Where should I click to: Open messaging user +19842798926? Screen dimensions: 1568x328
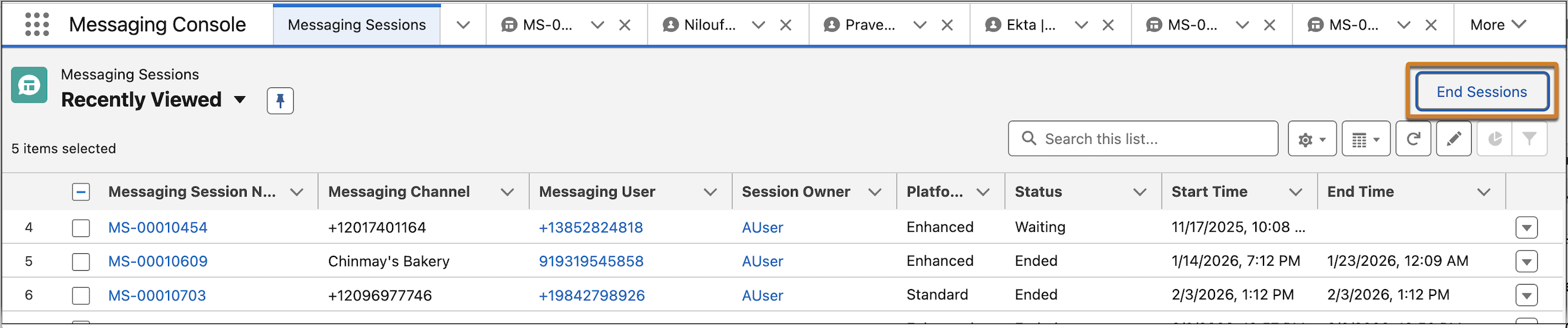tap(592, 295)
